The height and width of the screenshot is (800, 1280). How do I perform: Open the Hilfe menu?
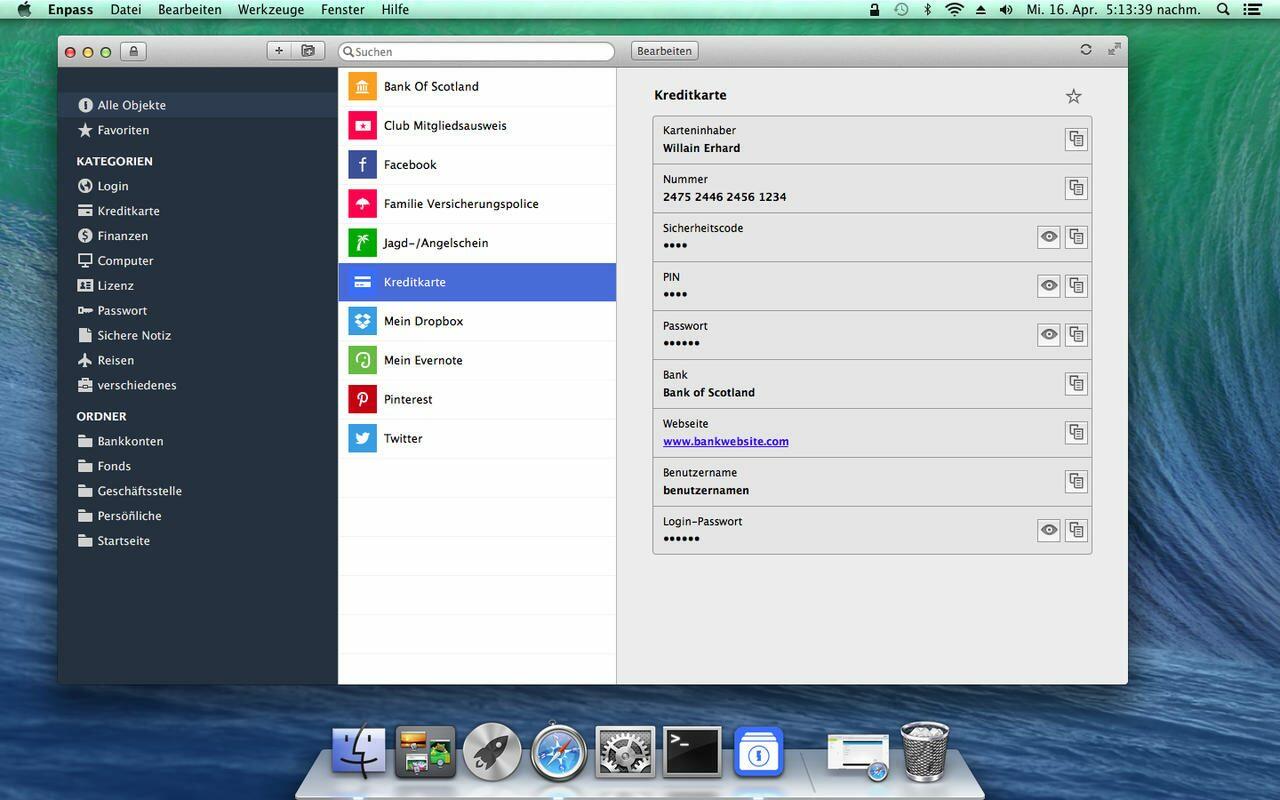click(x=395, y=9)
